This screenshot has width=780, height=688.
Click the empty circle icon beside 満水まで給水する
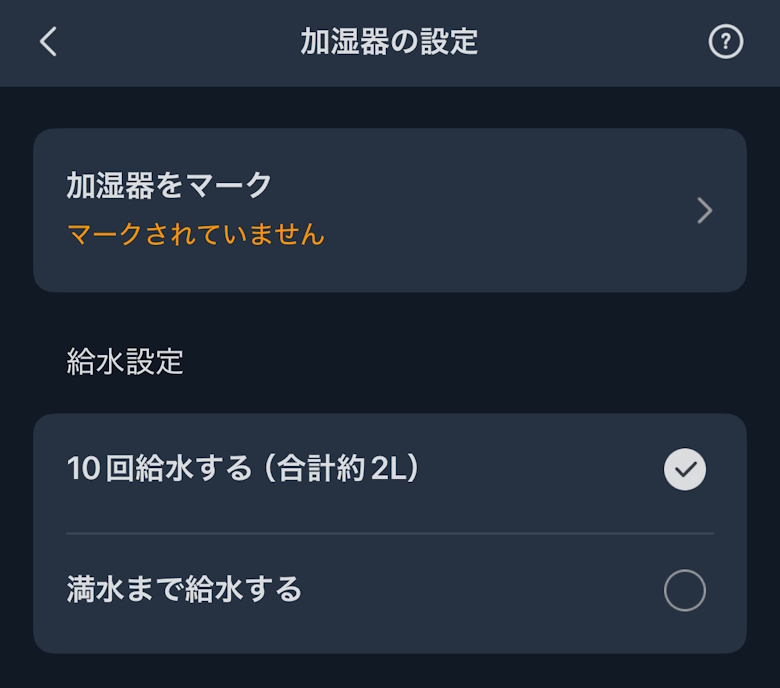point(685,591)
